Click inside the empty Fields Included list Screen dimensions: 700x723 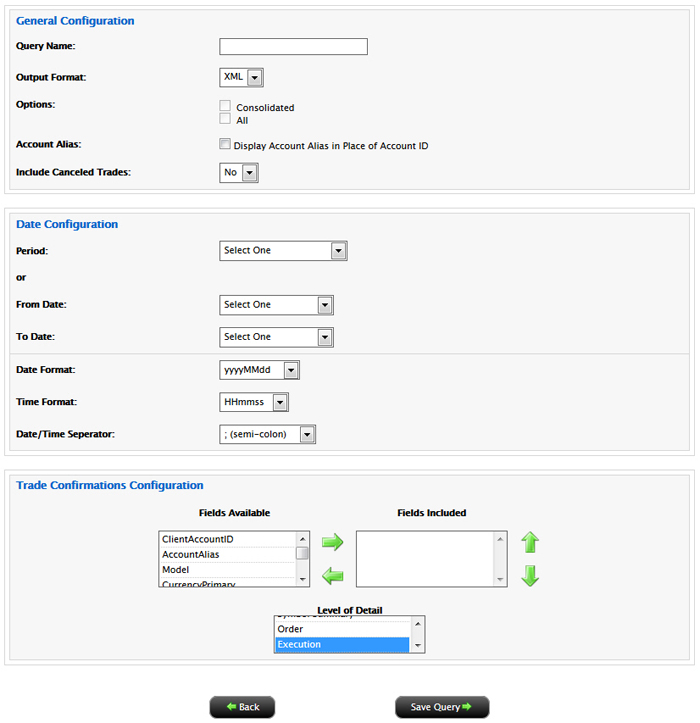point(425,559)
